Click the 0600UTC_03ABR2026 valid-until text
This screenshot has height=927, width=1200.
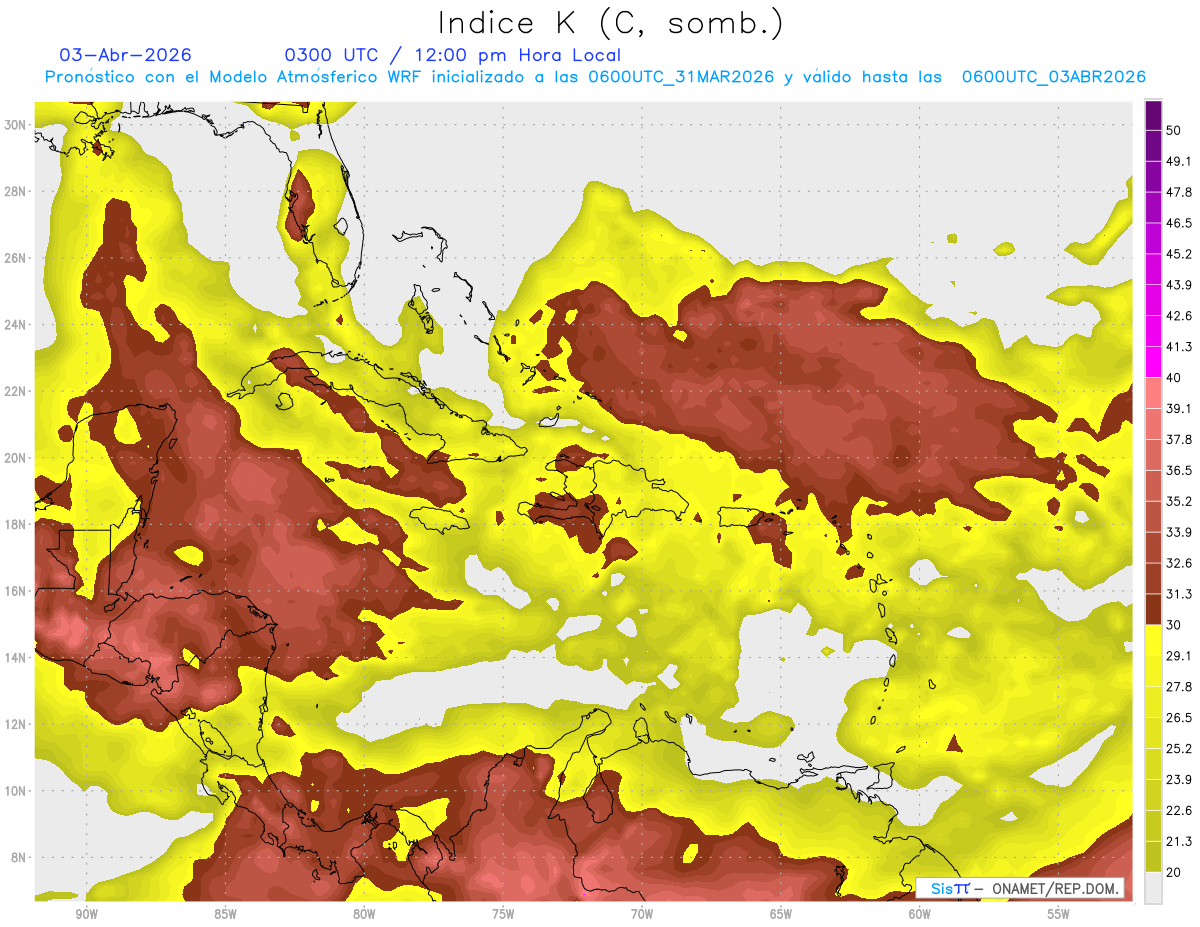click(1054, 77)
